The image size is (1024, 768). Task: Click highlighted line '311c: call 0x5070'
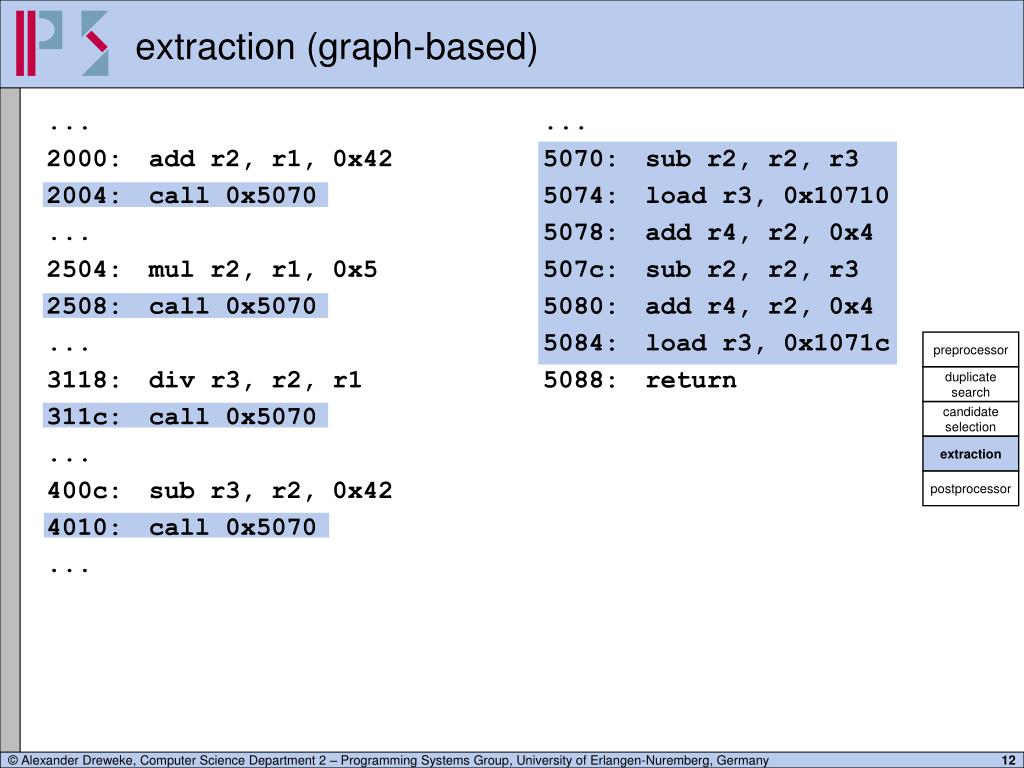pos(185,416)
